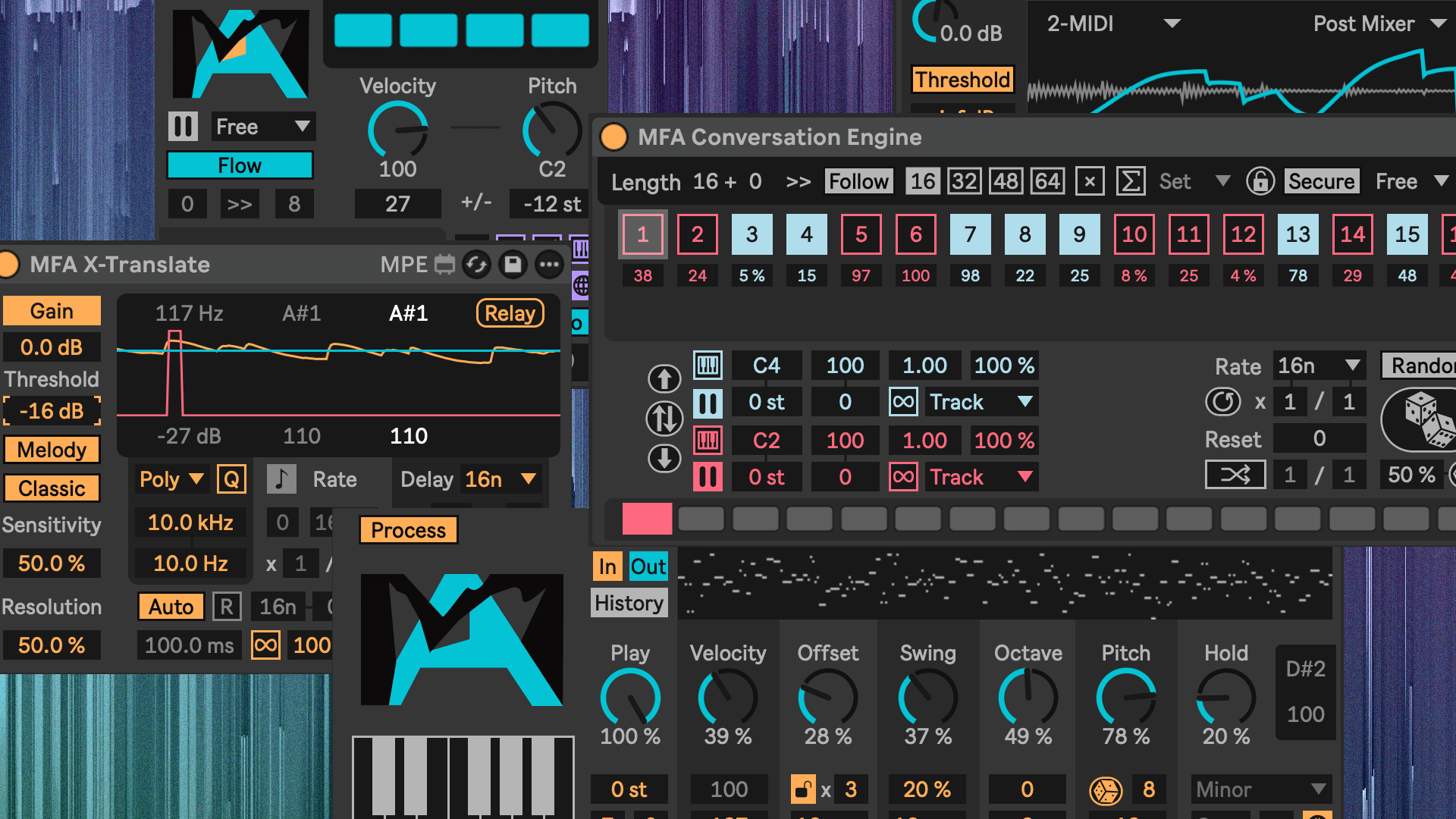Screen dimensions: 1456x819
Task: Adjust the Swing knob at 37 %
Action: (927, 698)
